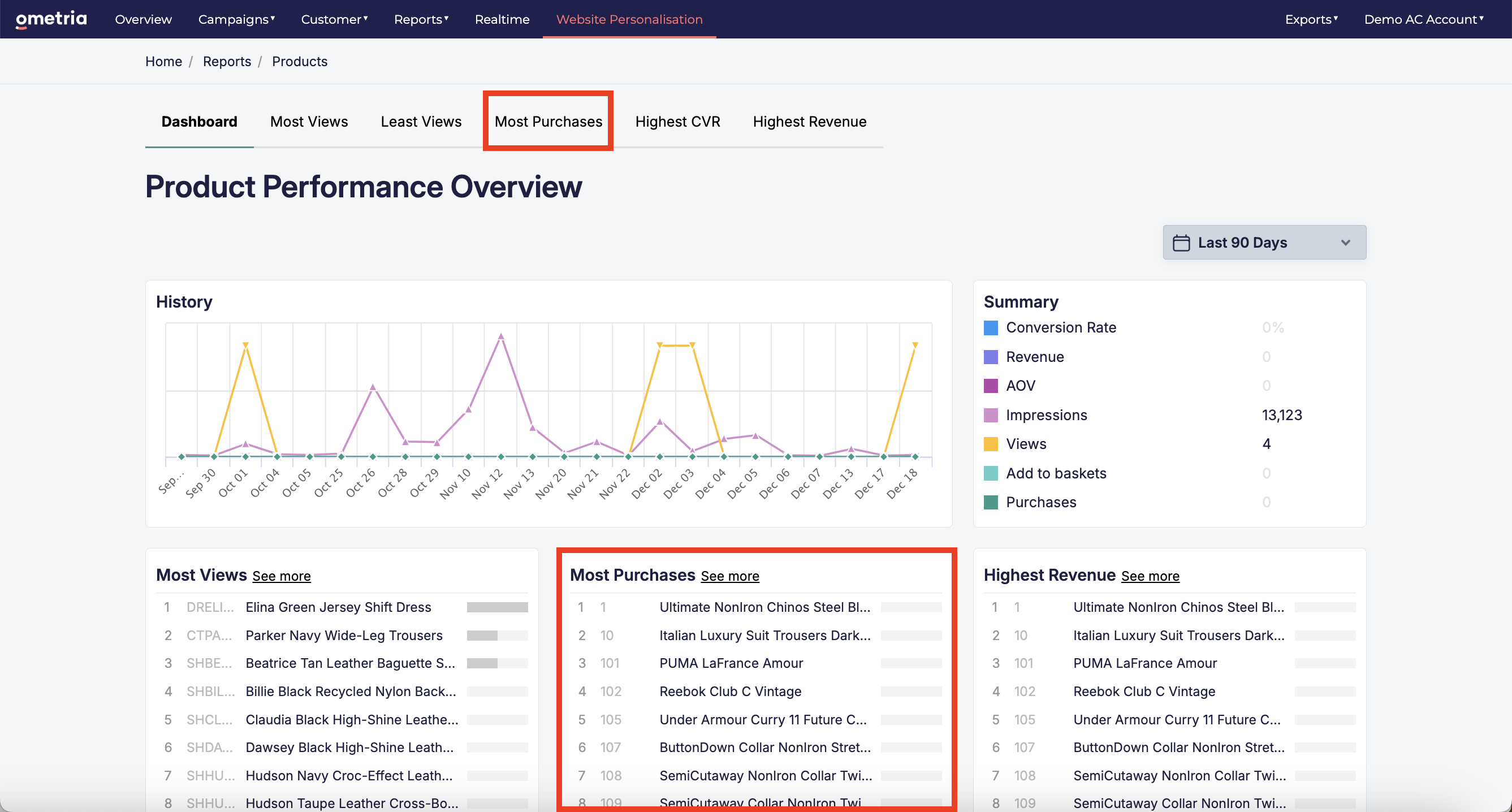1512x812 pixels.
Task: Click the Purchases green legend square
Action: [x=991, y=502]
